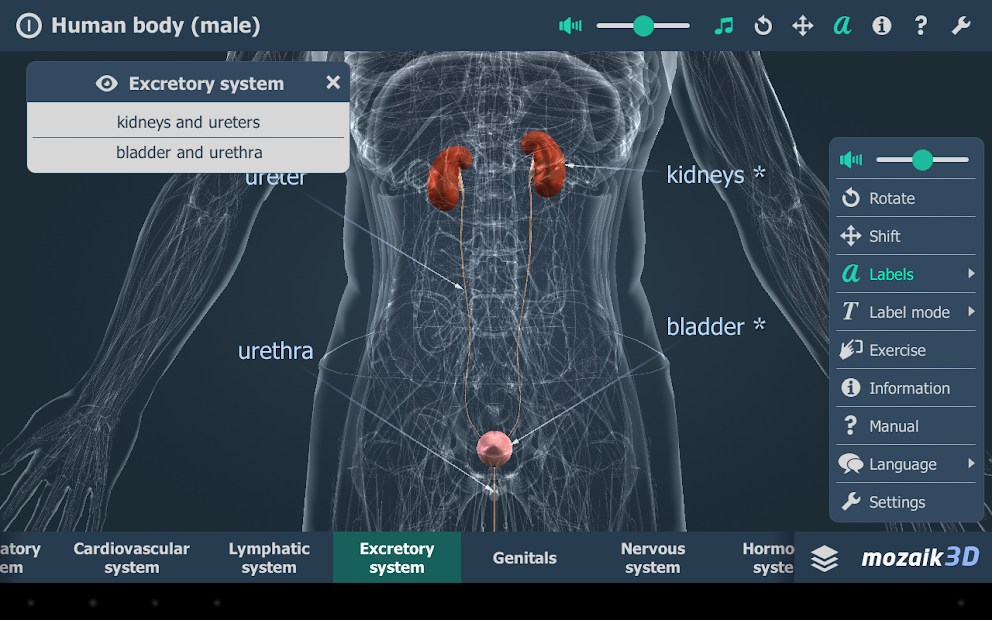
Task: Open the Language submenu
Action: [x=903, y=464]
